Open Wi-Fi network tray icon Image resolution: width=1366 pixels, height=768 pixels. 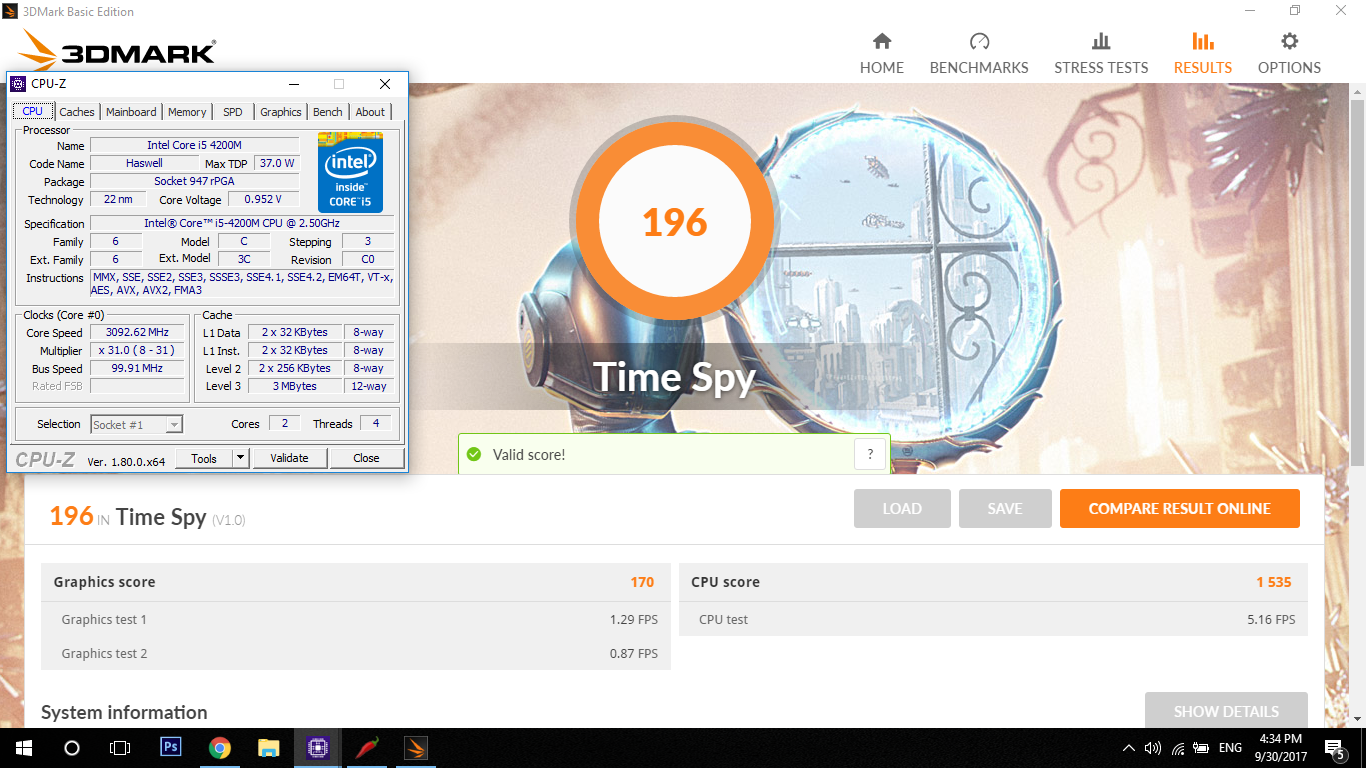1178,748
